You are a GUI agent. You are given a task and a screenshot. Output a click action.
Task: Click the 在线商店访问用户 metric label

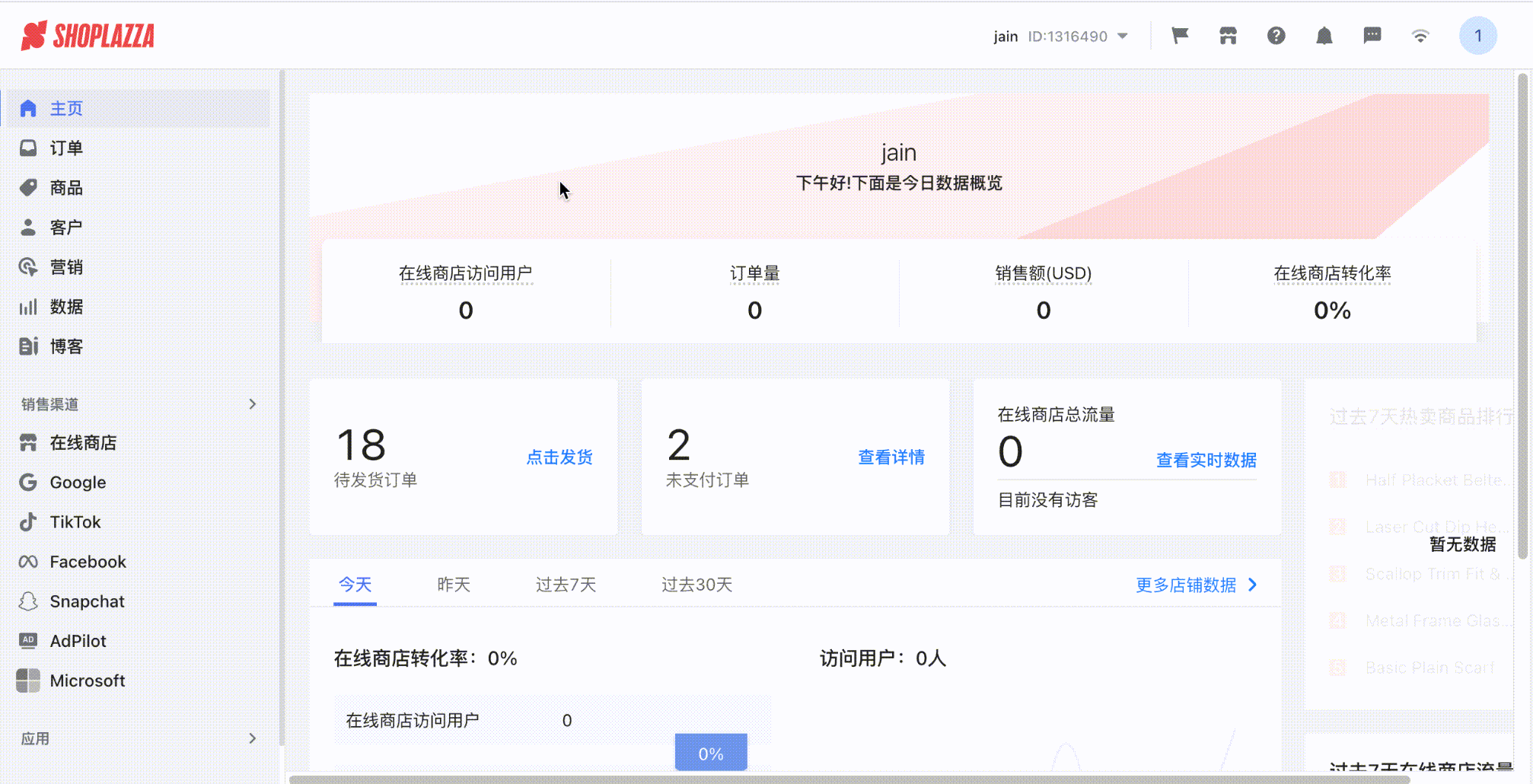466,273
